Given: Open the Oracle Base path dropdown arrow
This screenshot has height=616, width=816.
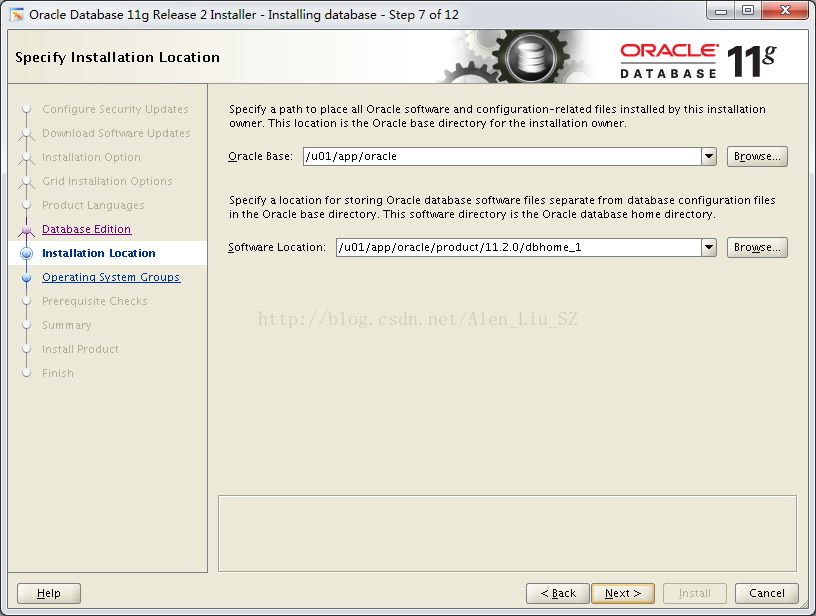Looking at the screenshot, I should pyautogui.click(x=709, y=156).
